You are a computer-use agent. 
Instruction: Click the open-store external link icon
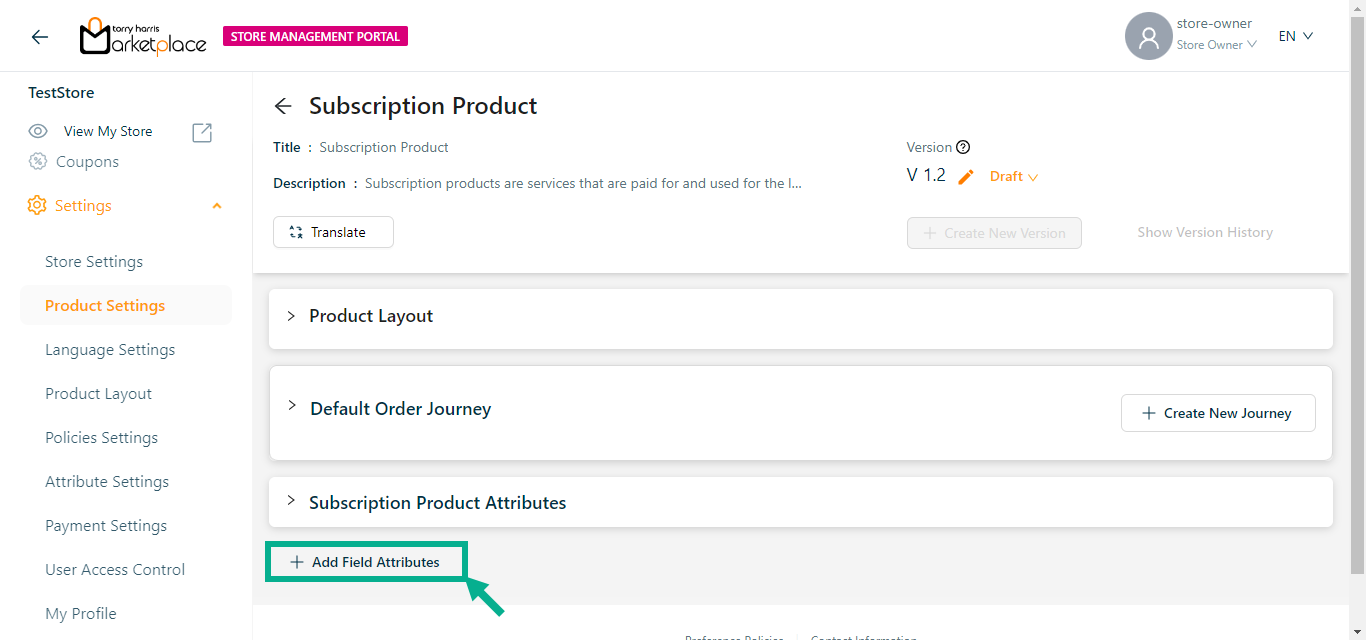(202, 132)
